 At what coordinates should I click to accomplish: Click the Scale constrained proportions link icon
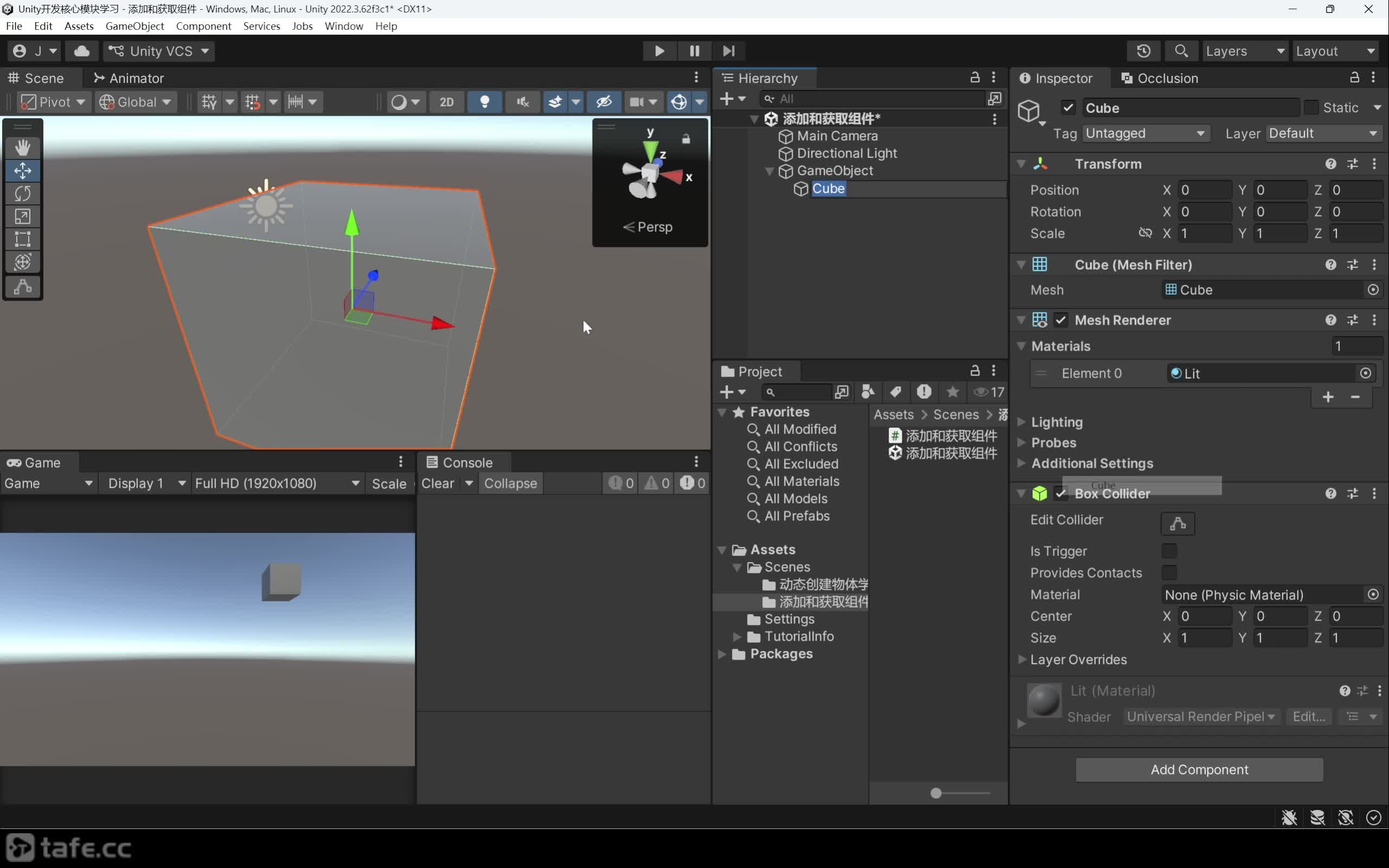1145,233
